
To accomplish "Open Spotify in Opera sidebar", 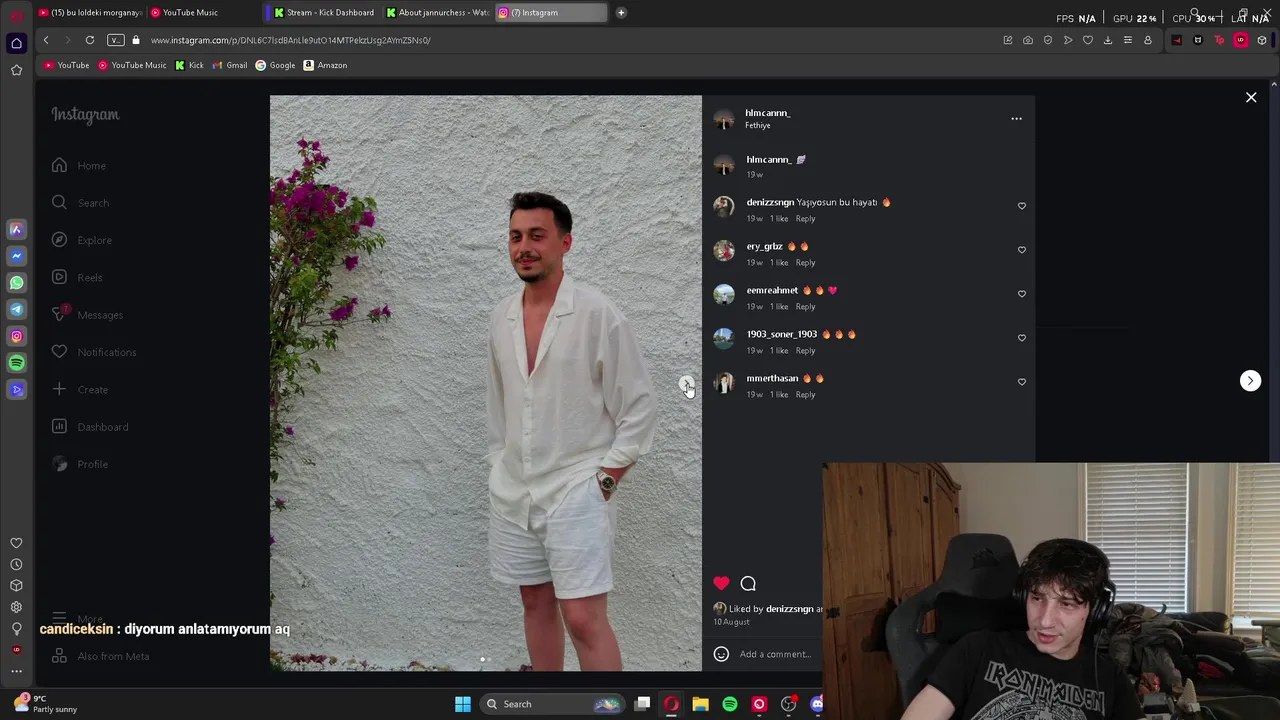I will 16,363.
